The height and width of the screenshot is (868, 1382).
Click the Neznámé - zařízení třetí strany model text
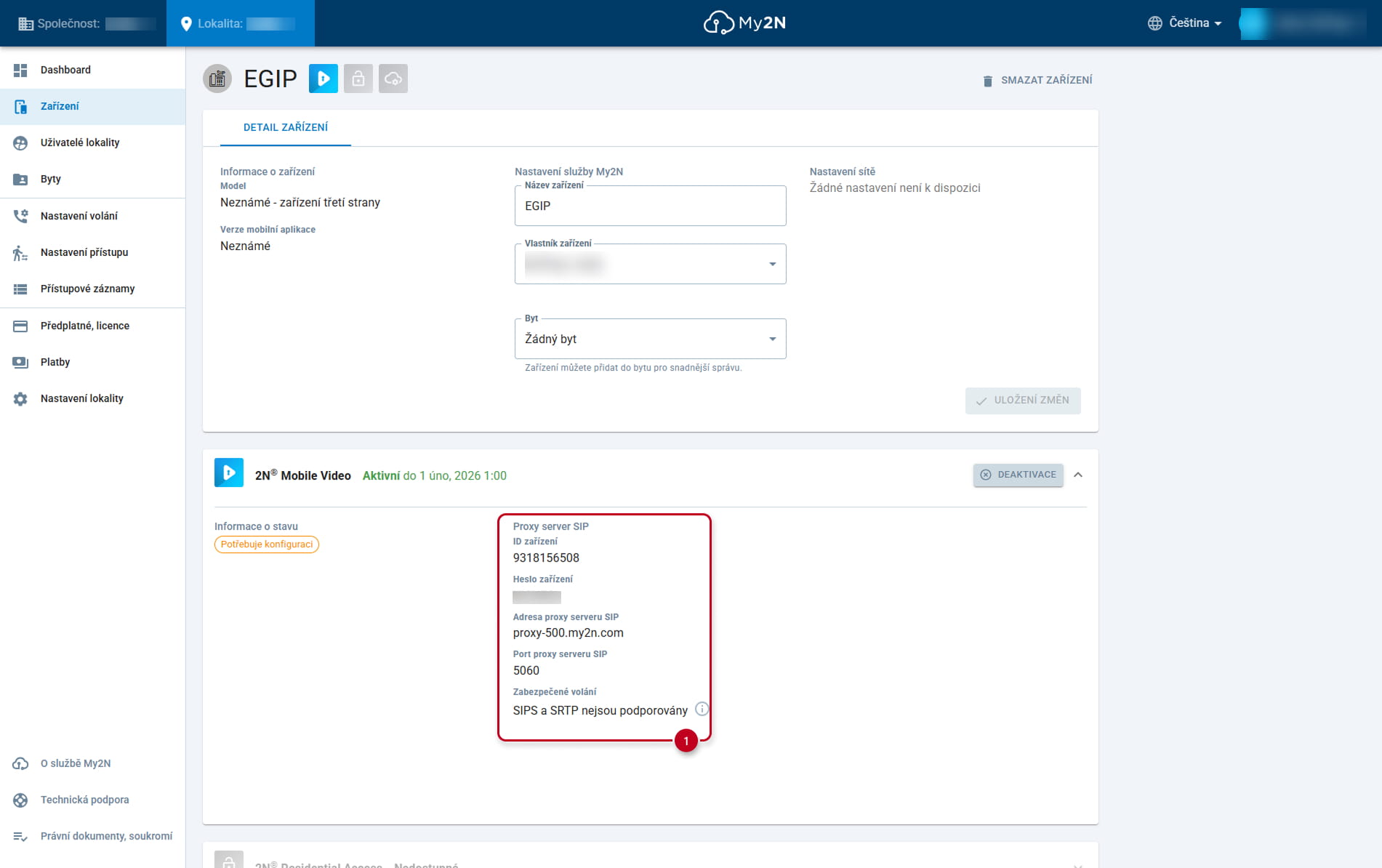[x=300, y=203]
